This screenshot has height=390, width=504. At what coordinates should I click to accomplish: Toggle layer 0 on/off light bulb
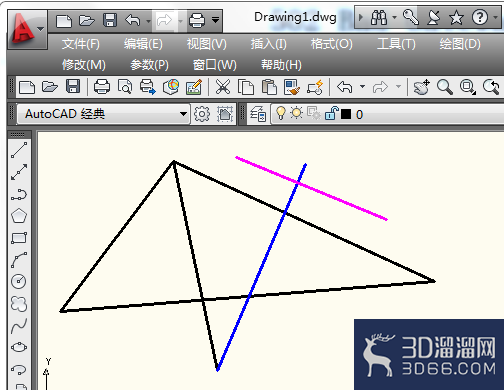coord(281,113)
